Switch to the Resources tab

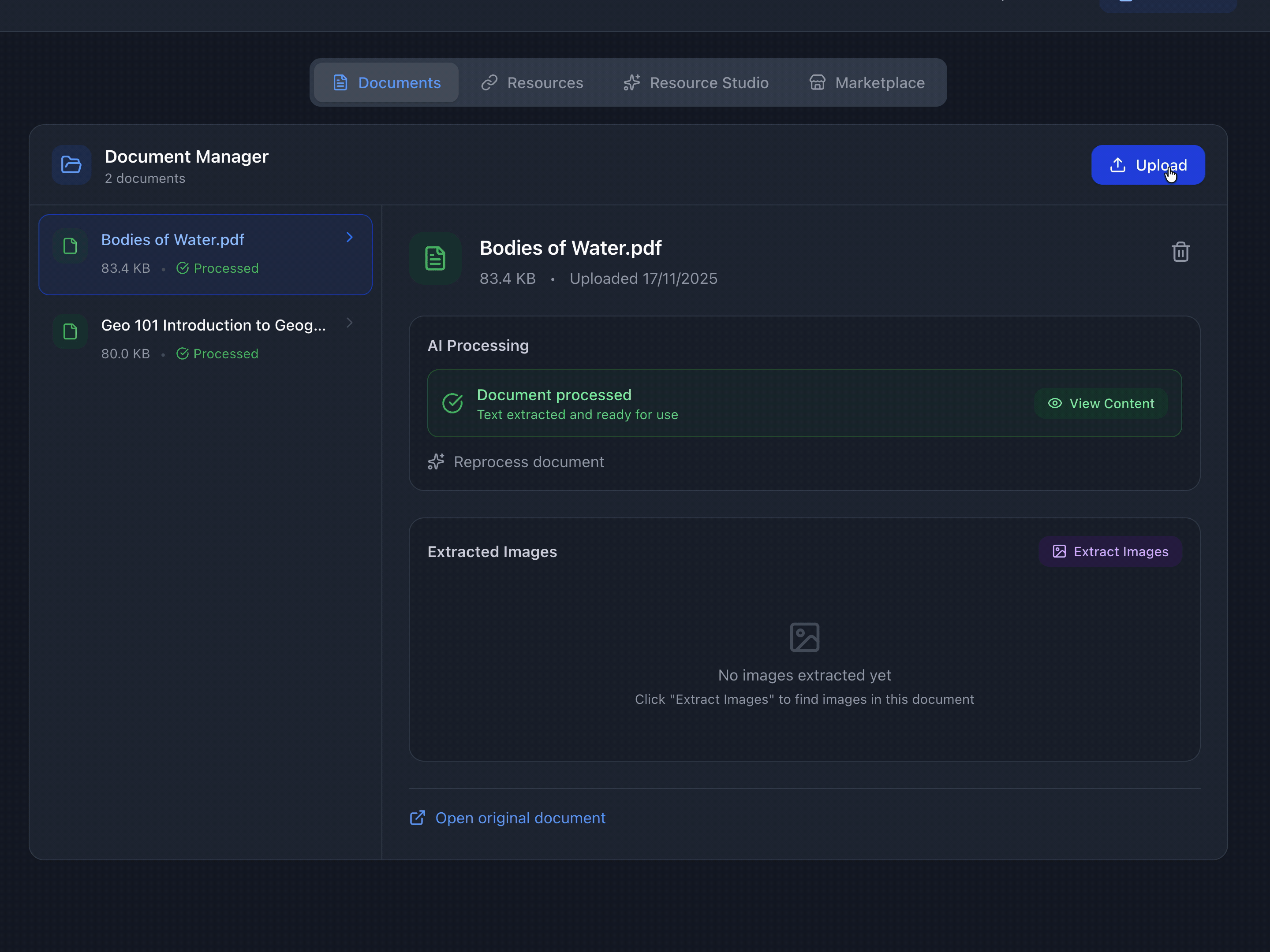coord(532,82)
